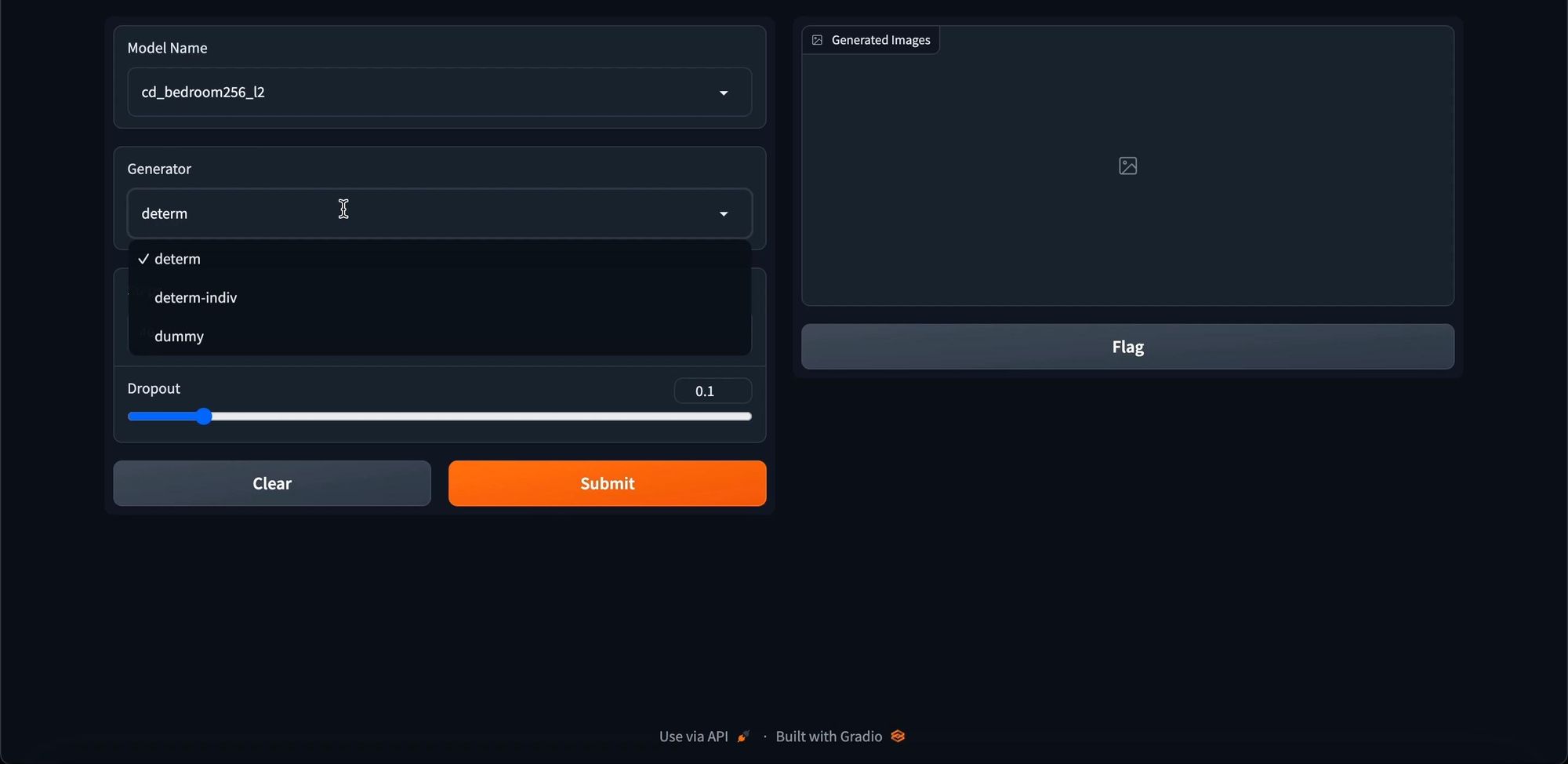Open the Model Name dropdown arrow
The width and height of the screenshot is (1568, 764).
point(723,93)
